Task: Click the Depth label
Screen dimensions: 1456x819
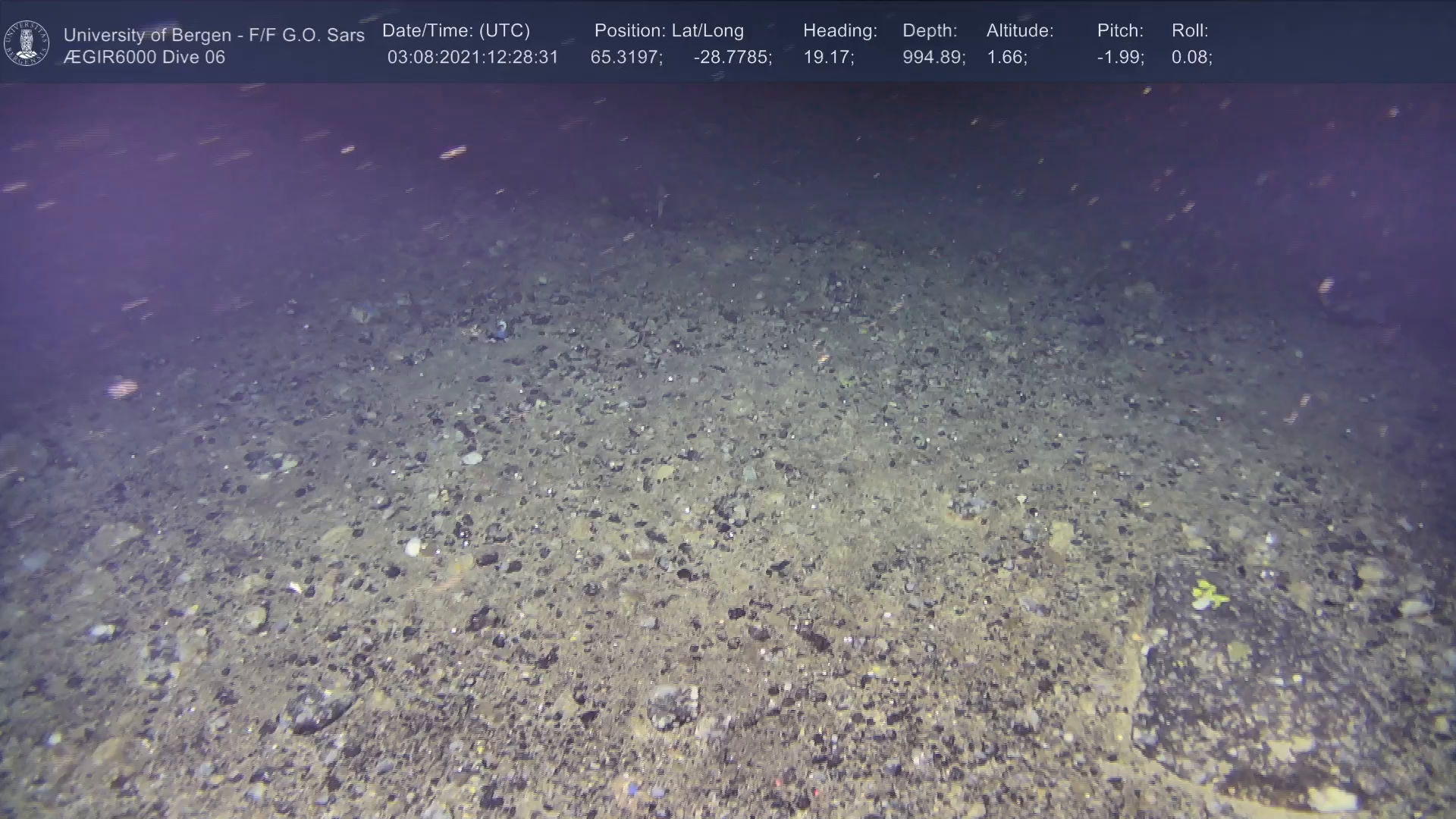Action: click(x=930, y=31)
